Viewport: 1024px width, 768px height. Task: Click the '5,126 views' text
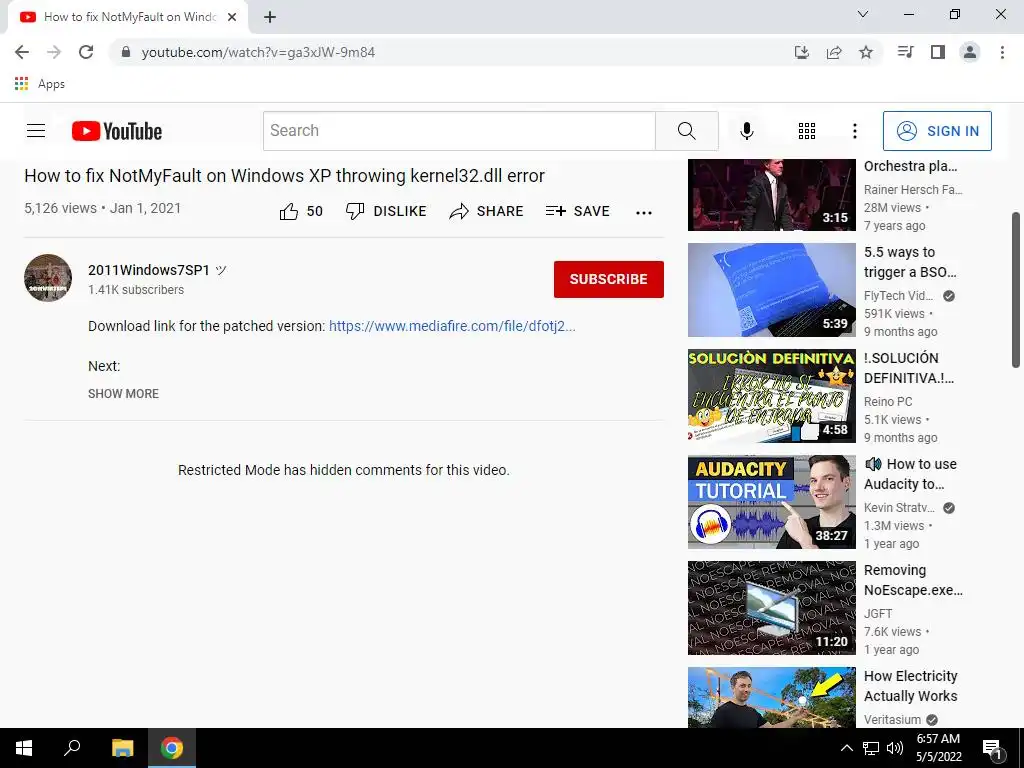(x=60, y=208)
